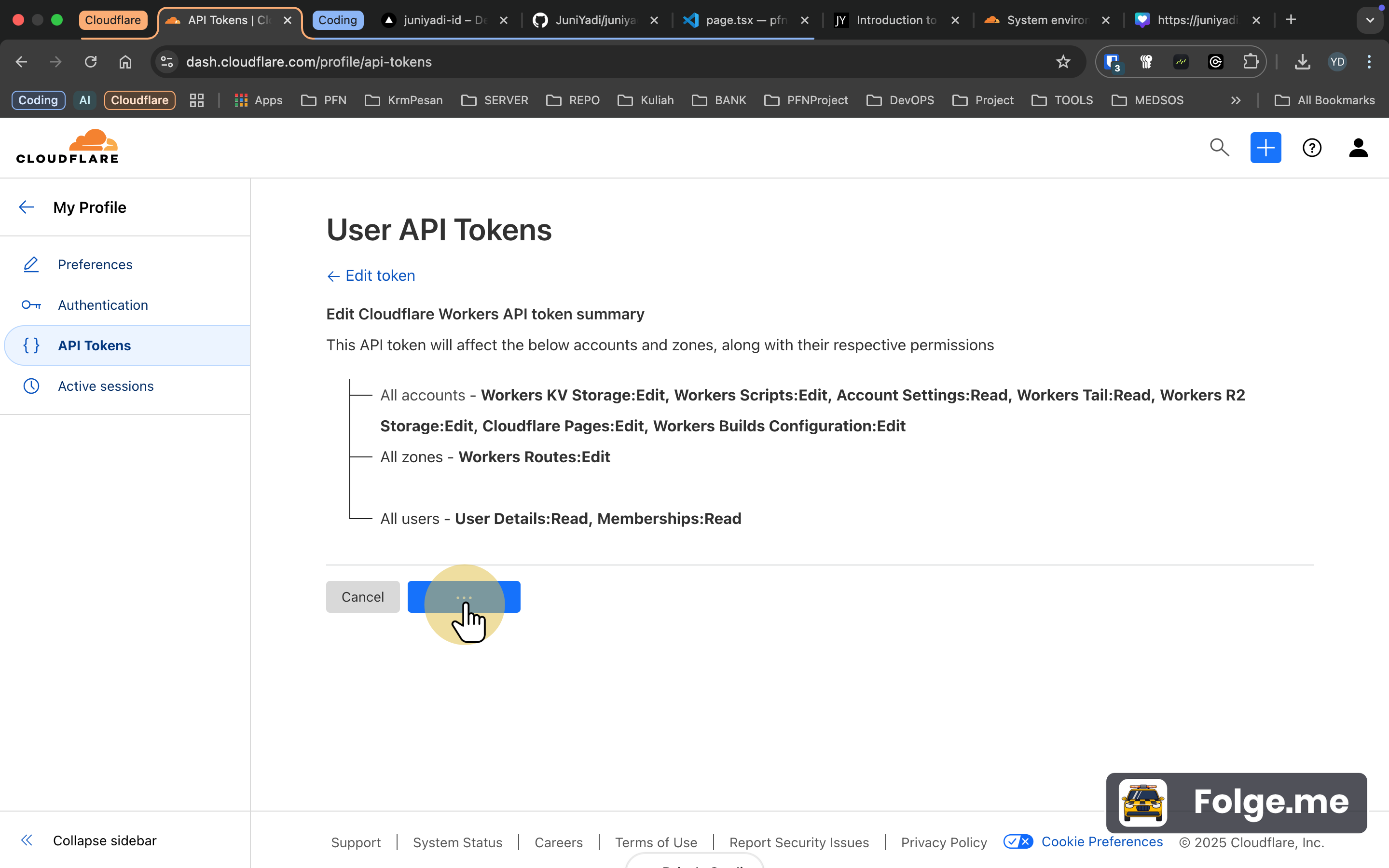Toggle the Cookie Preferences switch icon

1018,841
